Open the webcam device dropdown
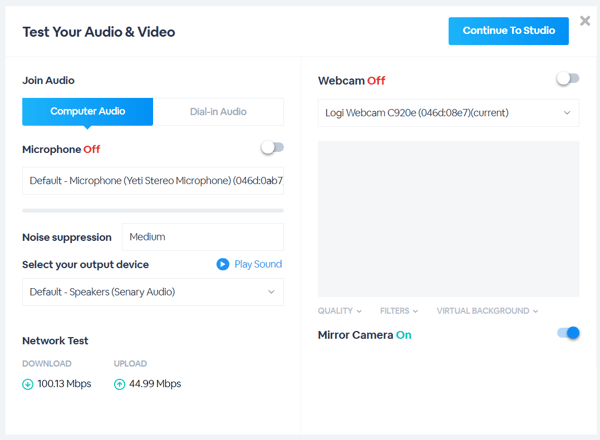 448,113
